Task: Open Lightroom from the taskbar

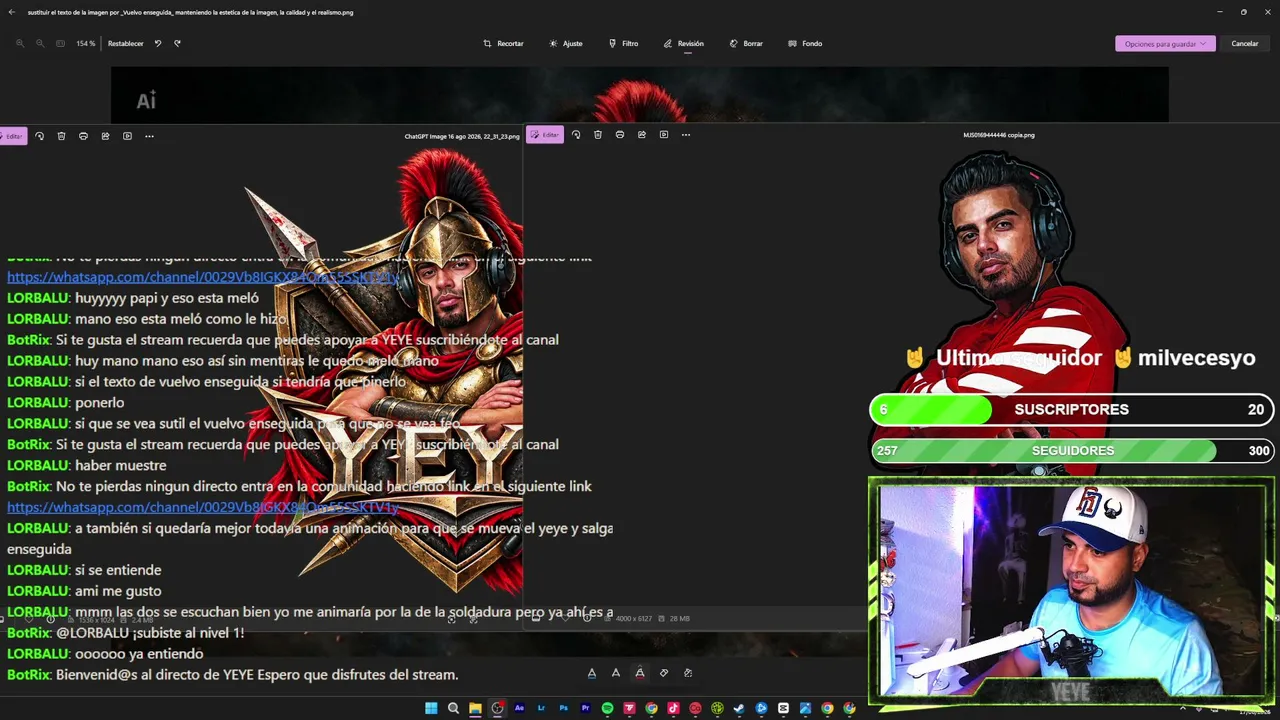Action: [x=541, y=709]
